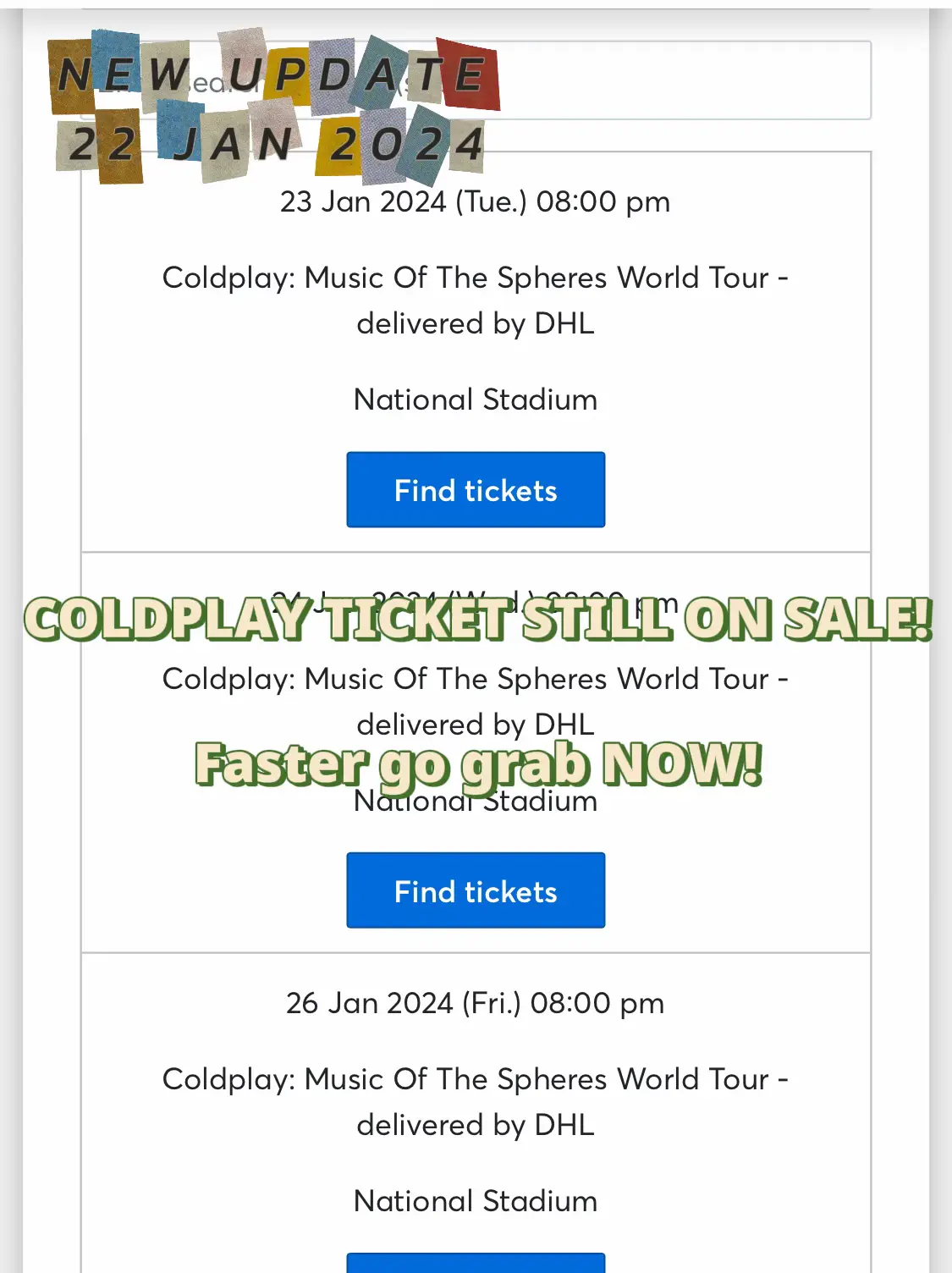Click the partly hidden 24 Jan date heading

[x=476, y=603]
